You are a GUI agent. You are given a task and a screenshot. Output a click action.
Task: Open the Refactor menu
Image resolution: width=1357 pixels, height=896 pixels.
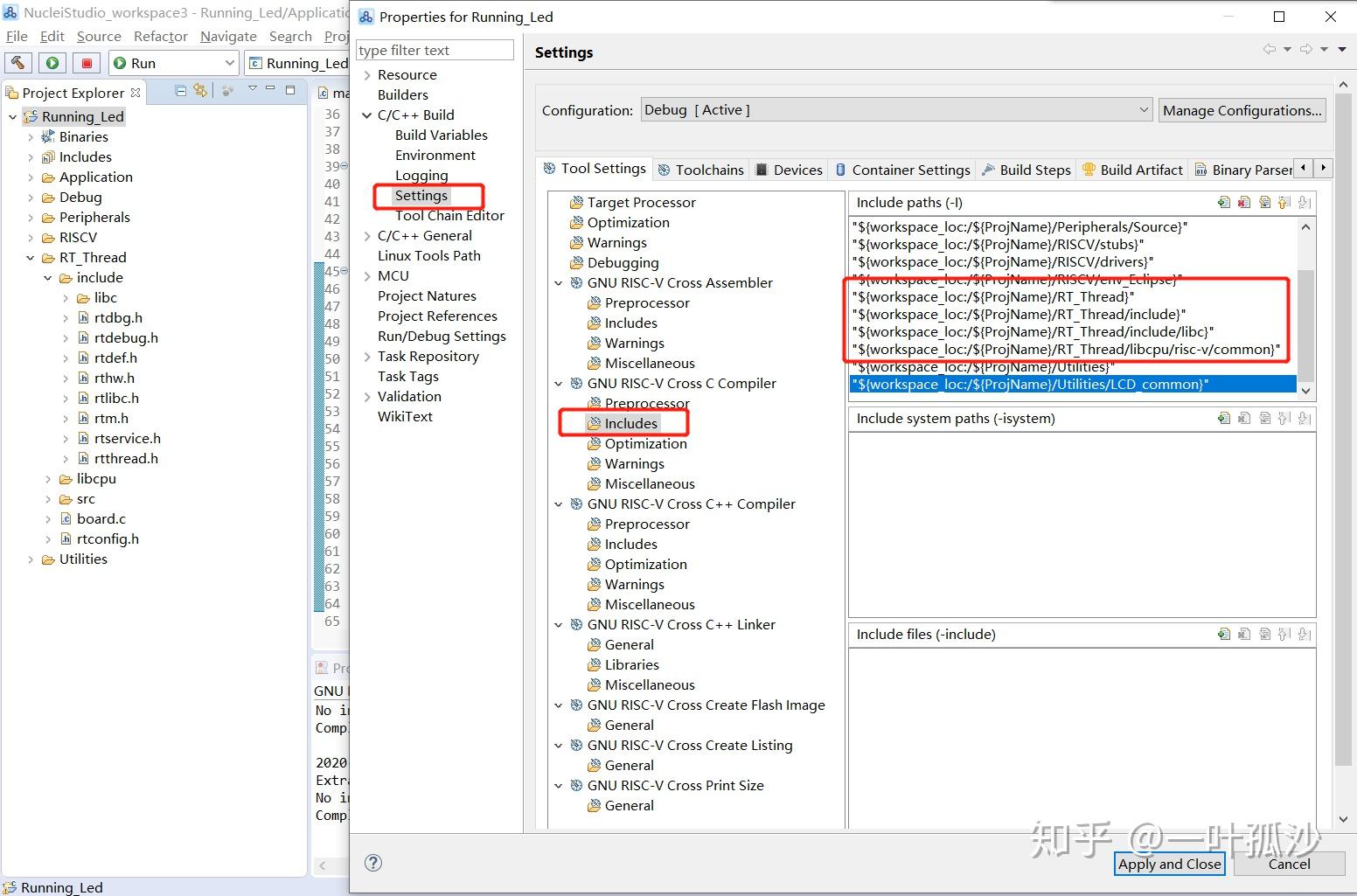tap(161, 36)
